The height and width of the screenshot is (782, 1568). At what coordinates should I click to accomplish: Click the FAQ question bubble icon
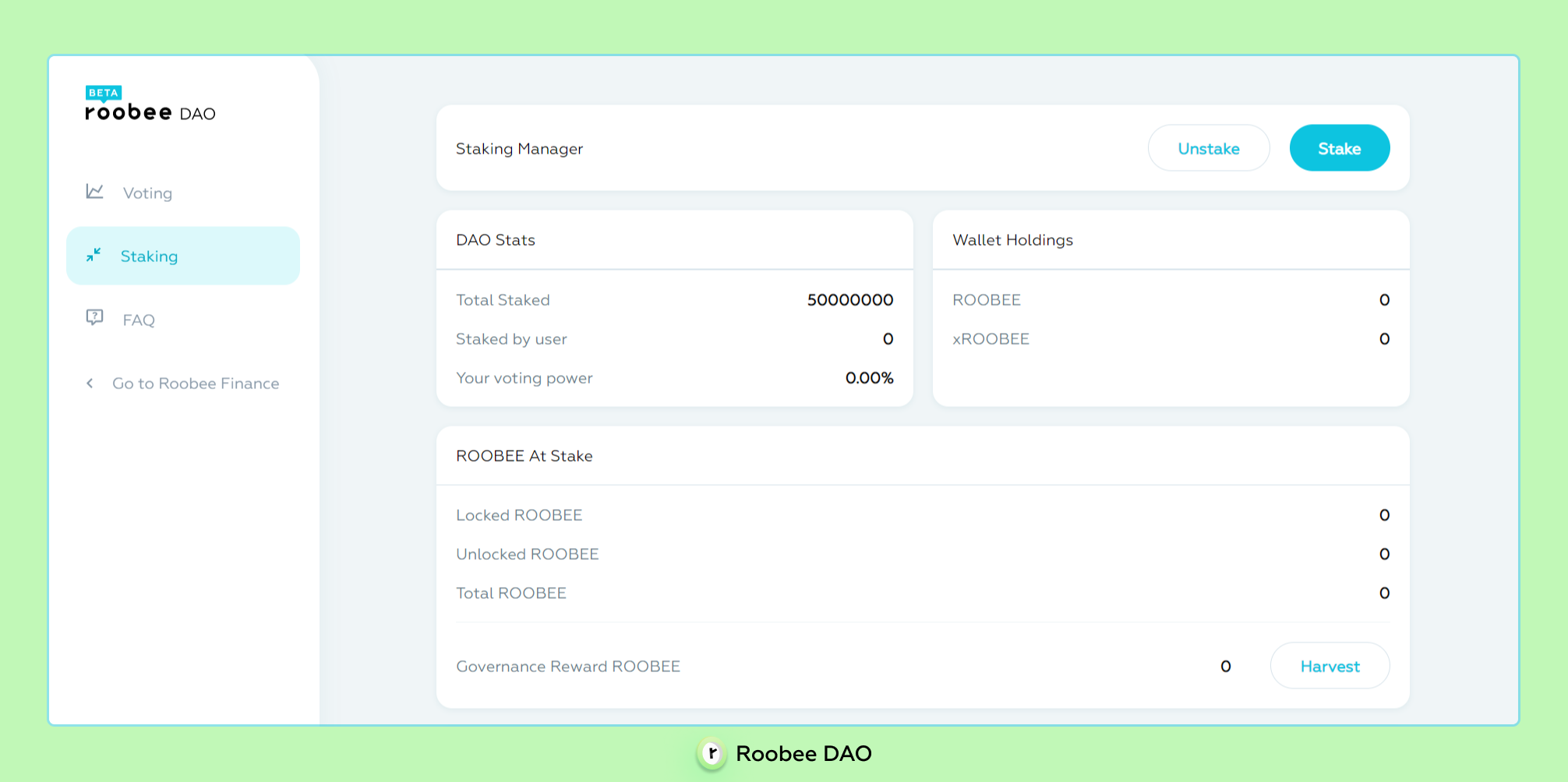94,317
